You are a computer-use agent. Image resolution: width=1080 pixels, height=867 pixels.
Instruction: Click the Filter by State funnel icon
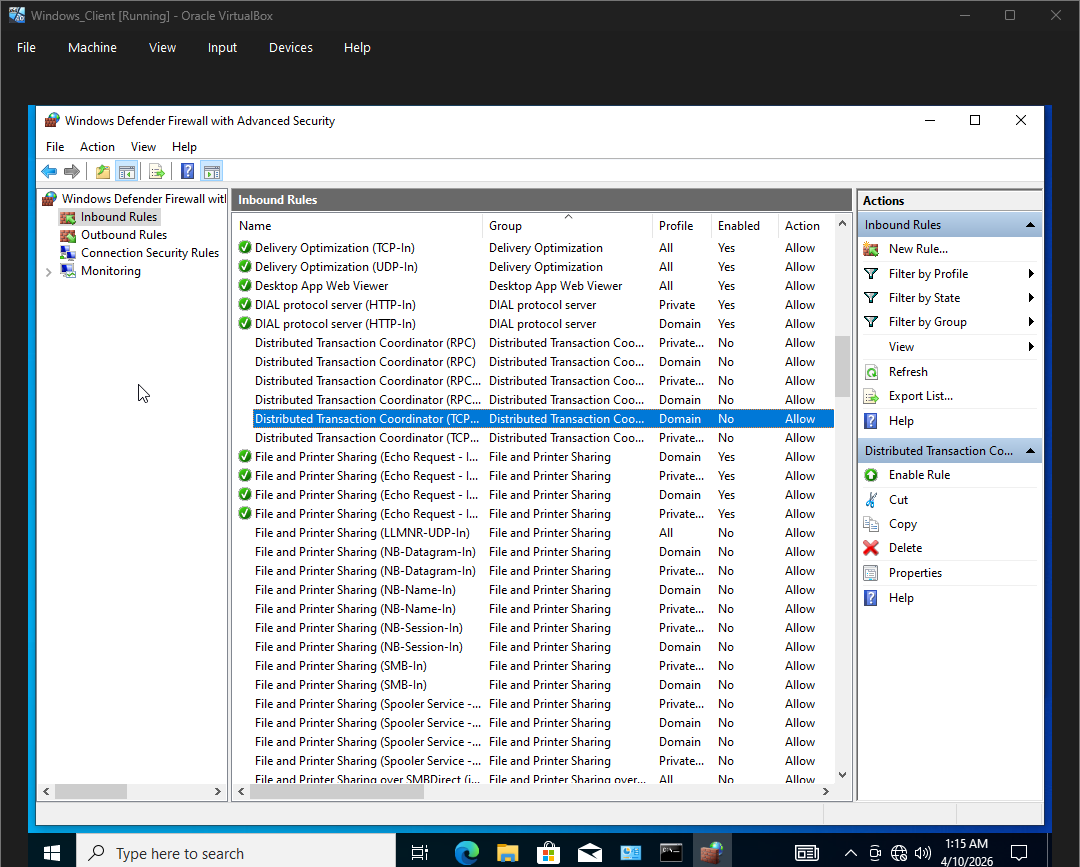[871, 298]
